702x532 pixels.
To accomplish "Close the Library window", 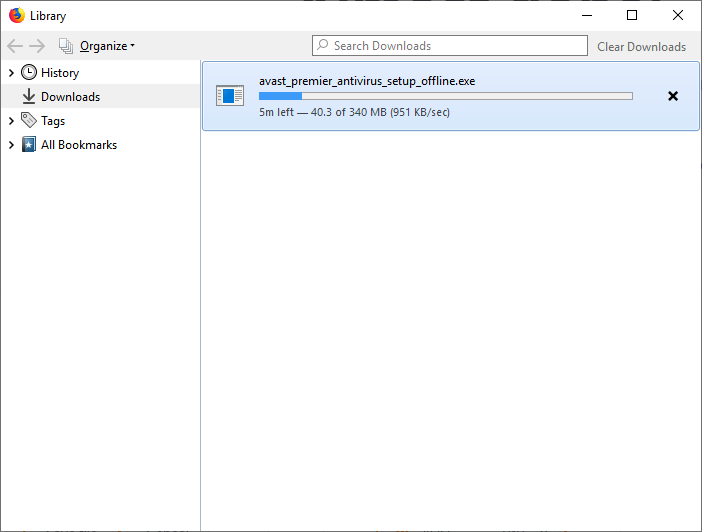I will click(678, 15).
